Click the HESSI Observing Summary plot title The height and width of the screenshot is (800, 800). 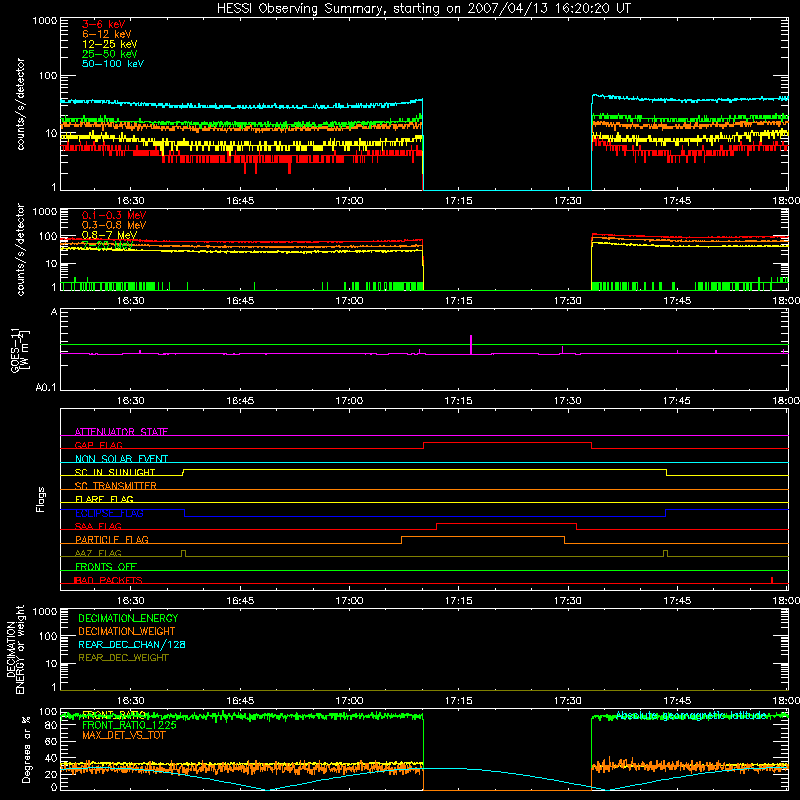coord(424,8)
